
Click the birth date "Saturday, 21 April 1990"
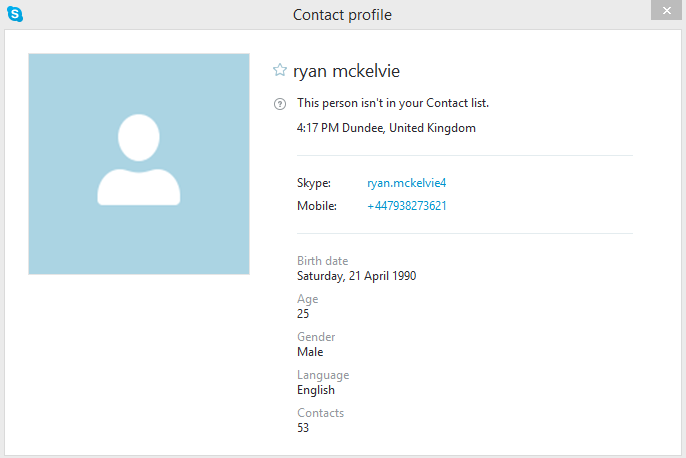pyautogui.click(x=357, y=276)
